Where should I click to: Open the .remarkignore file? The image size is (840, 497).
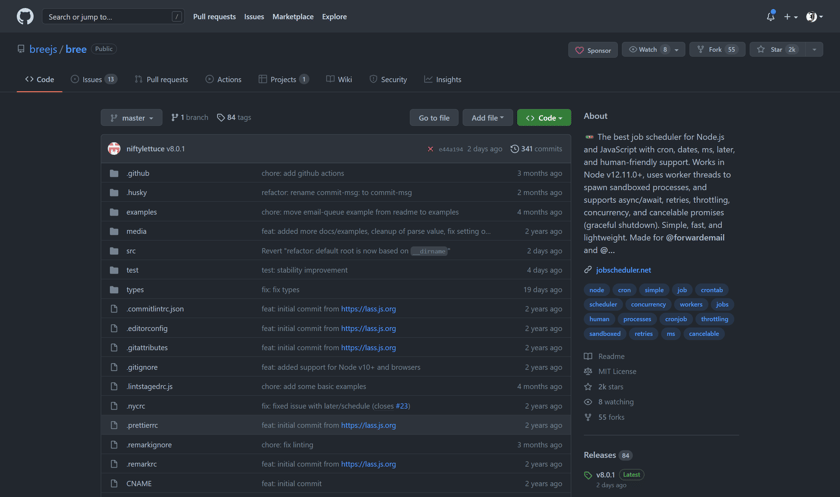click(149, 445)
